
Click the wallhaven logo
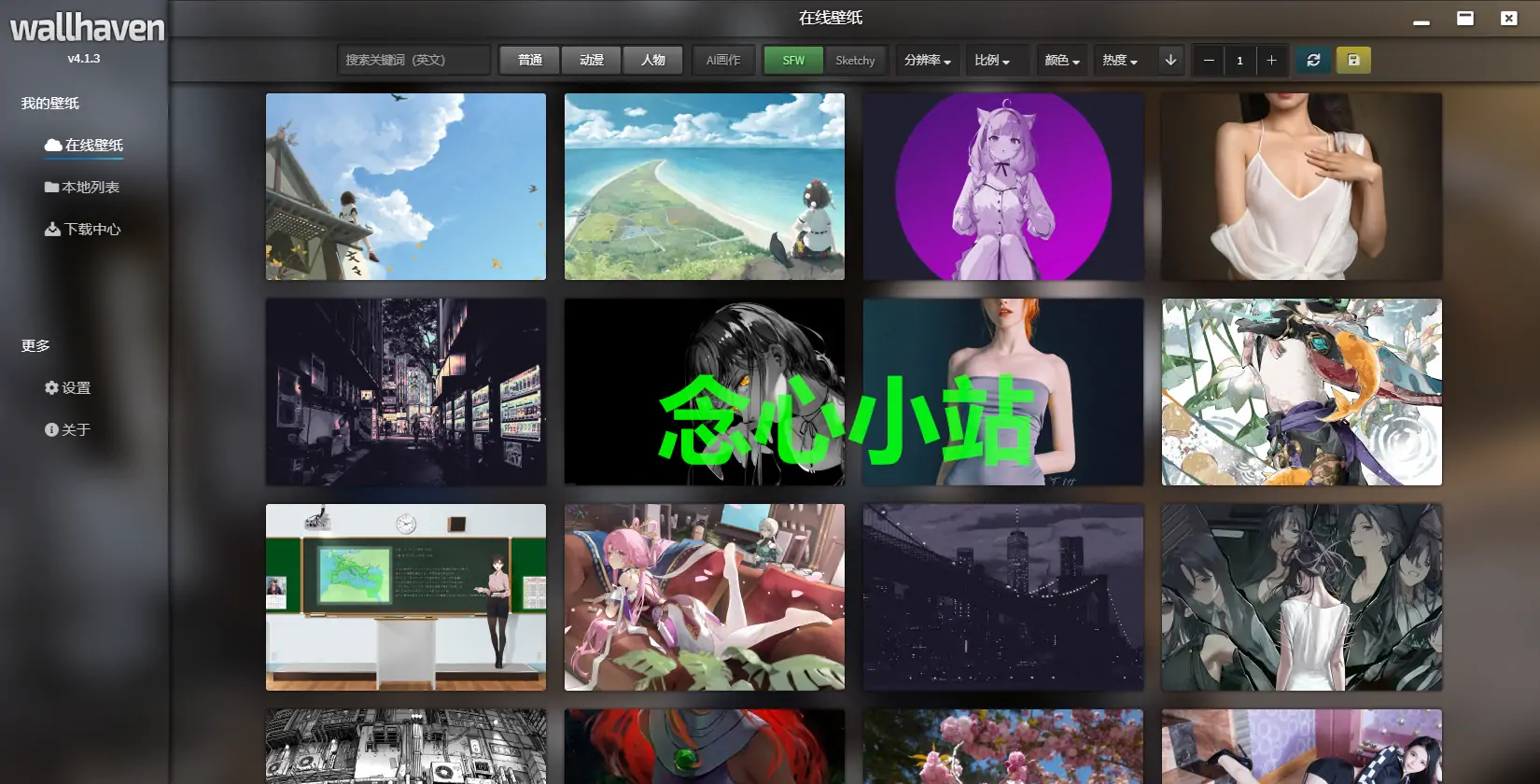click(87, 28)
